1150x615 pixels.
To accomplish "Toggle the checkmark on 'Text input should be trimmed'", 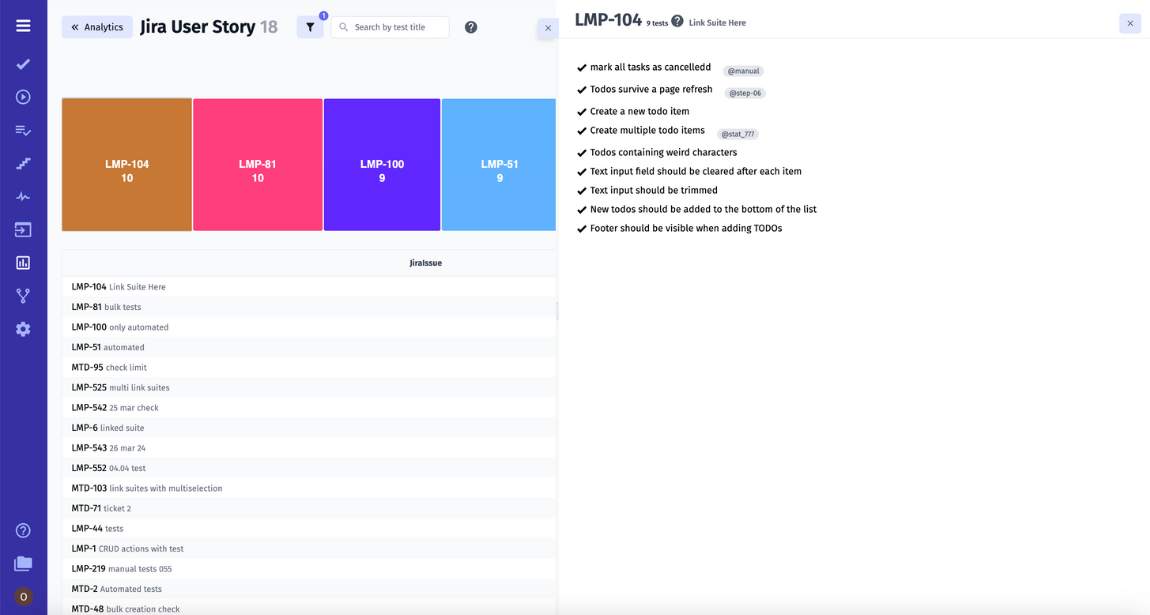I will tap(581, 190).
